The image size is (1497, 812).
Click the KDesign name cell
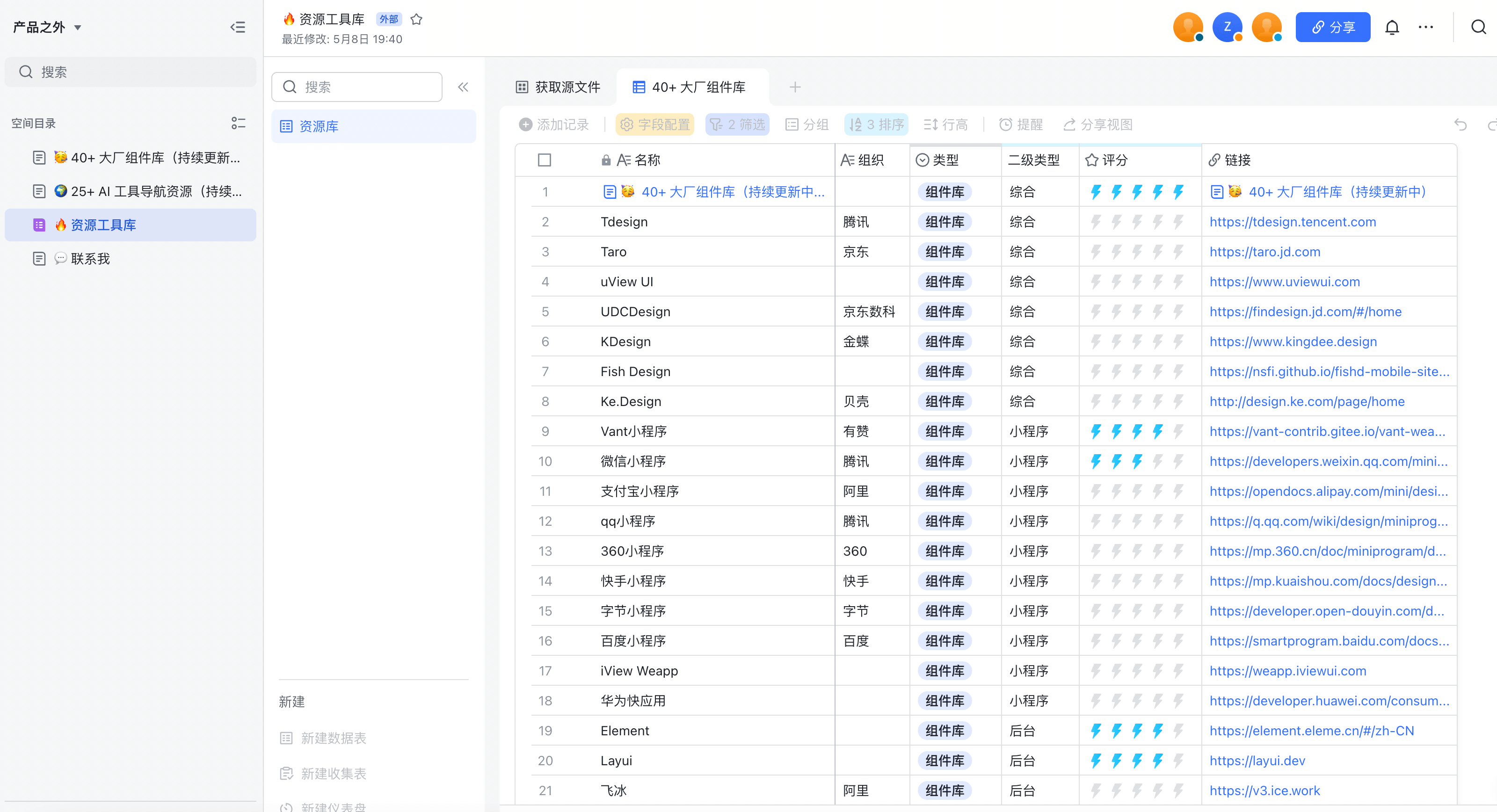[x=625, y=342]
